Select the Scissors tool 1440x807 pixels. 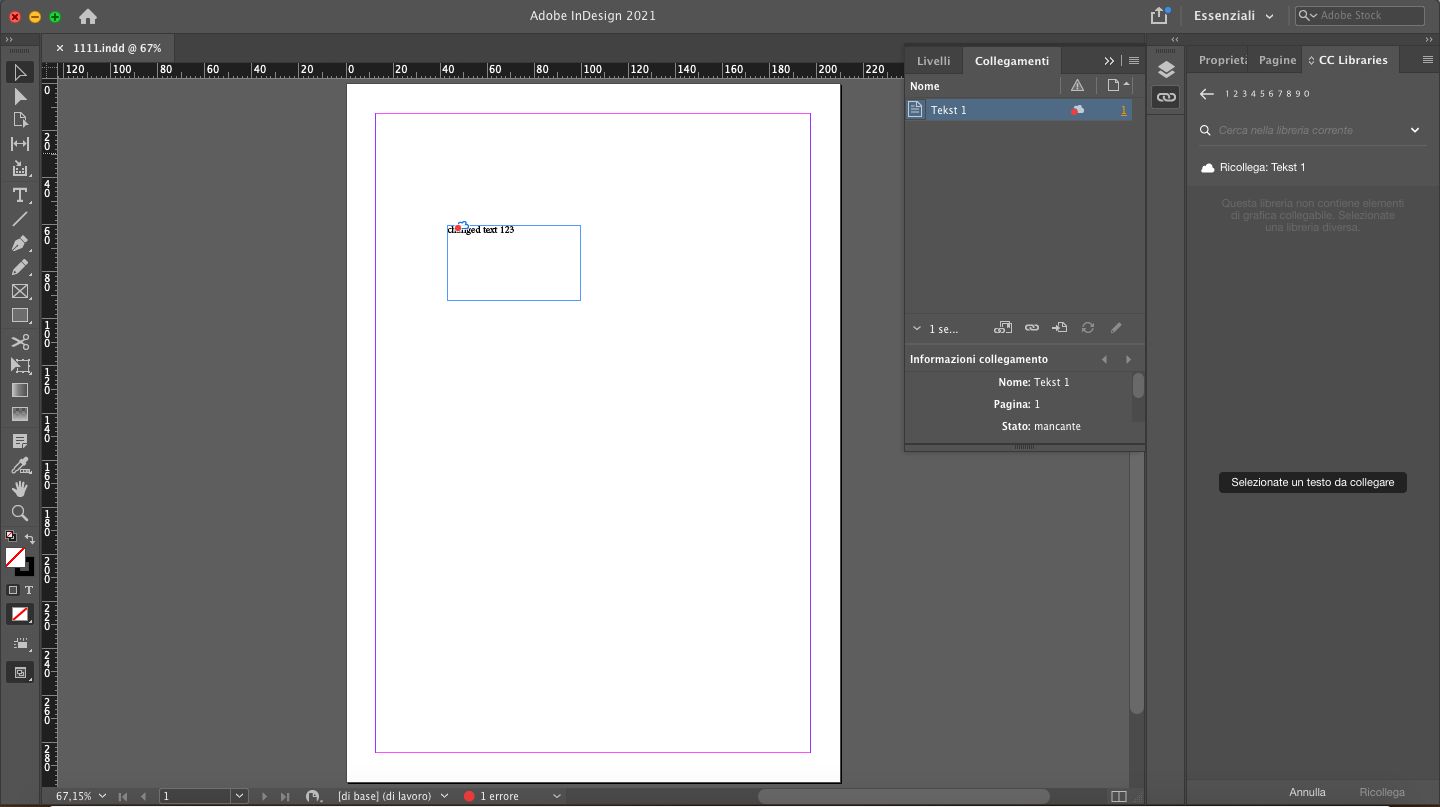[20, 341]
